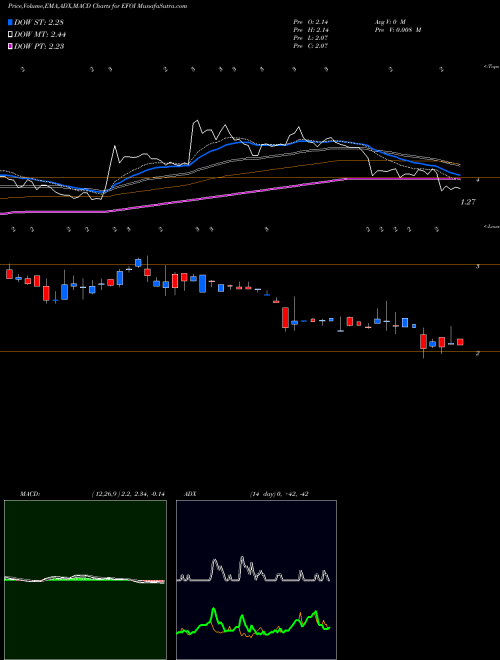Viewport: 500px width, 660px height.
Task: Click the 'MACD:' panel label
Action: point(29,494)
